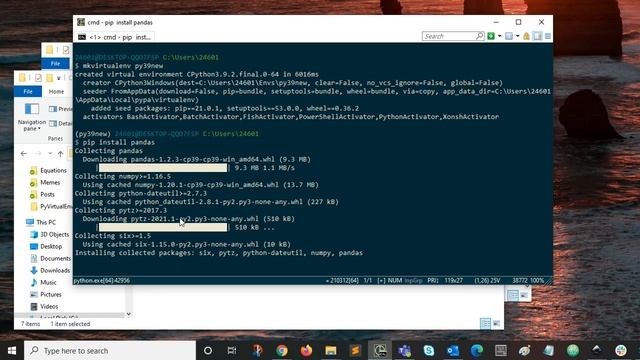The width and height of the screenshot is (640, 360).
Task: Click python.exe status bar process entry
Action: [102, 280]
